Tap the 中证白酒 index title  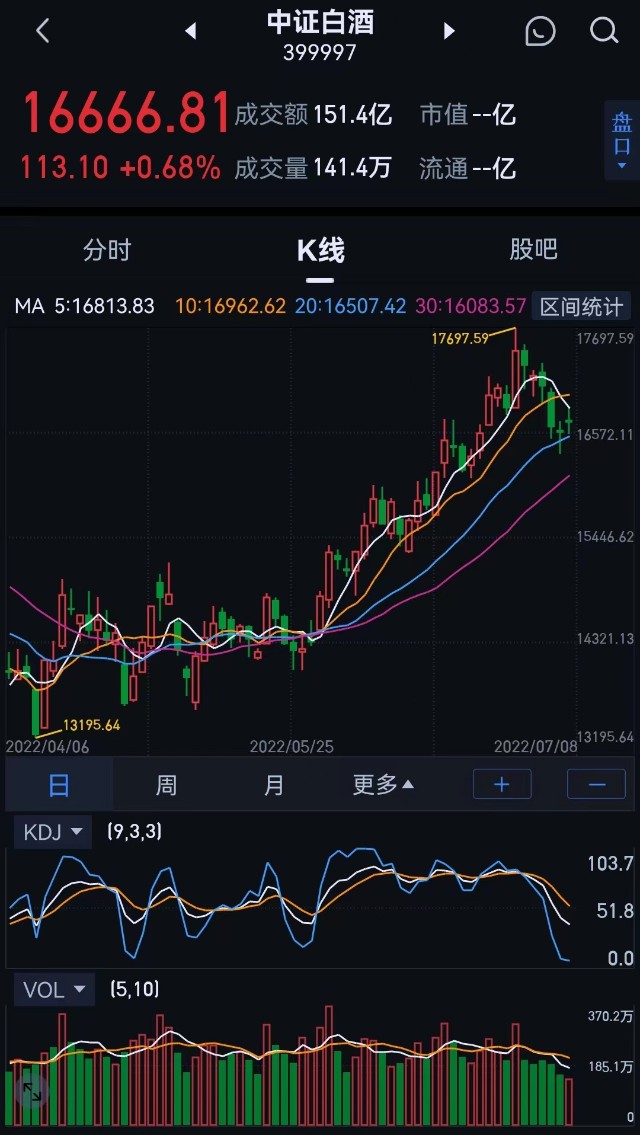320,22
